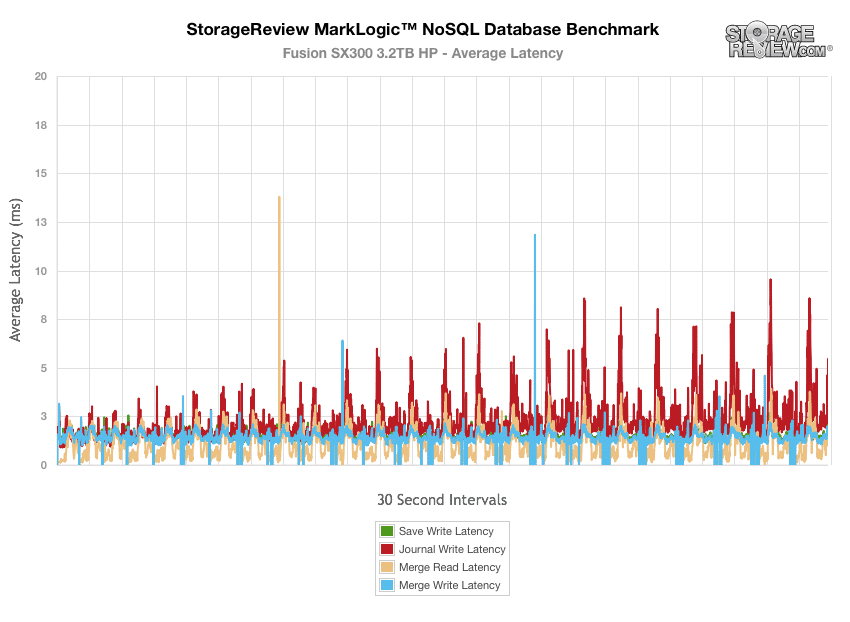Click the StorageReview.com logo
The image size is (850, 622).
tap(778, 40)
